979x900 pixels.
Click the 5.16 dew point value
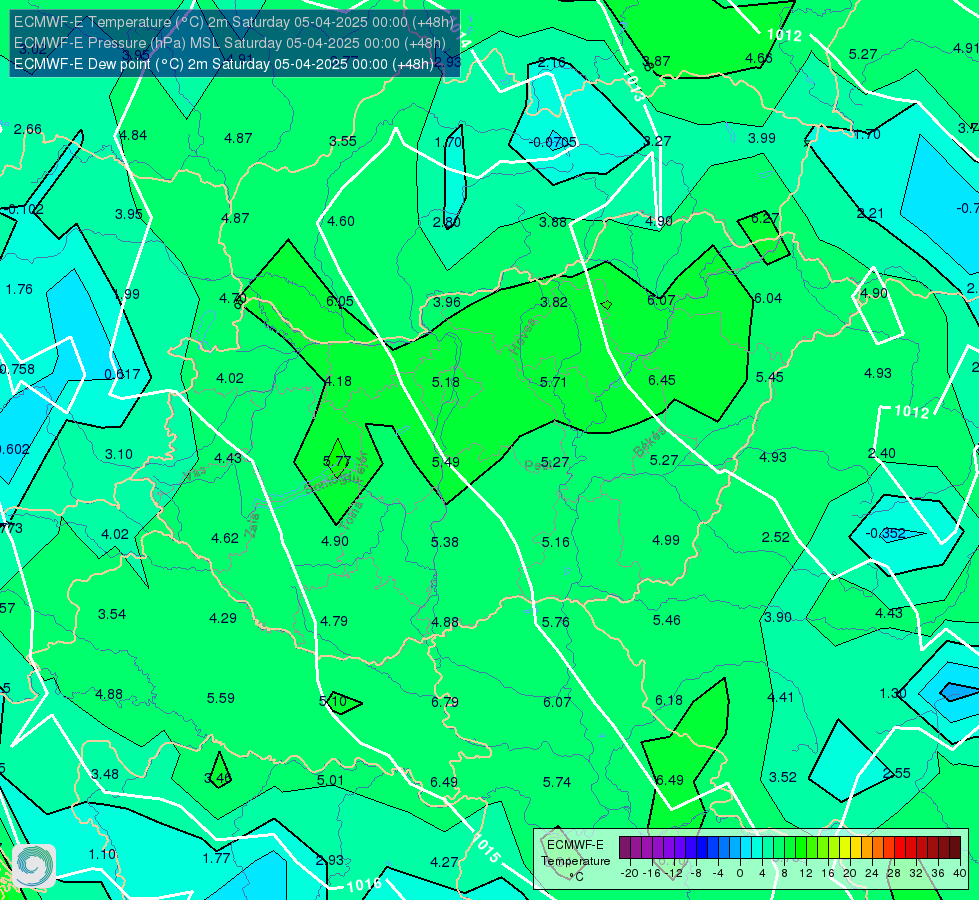pos(556,541)
